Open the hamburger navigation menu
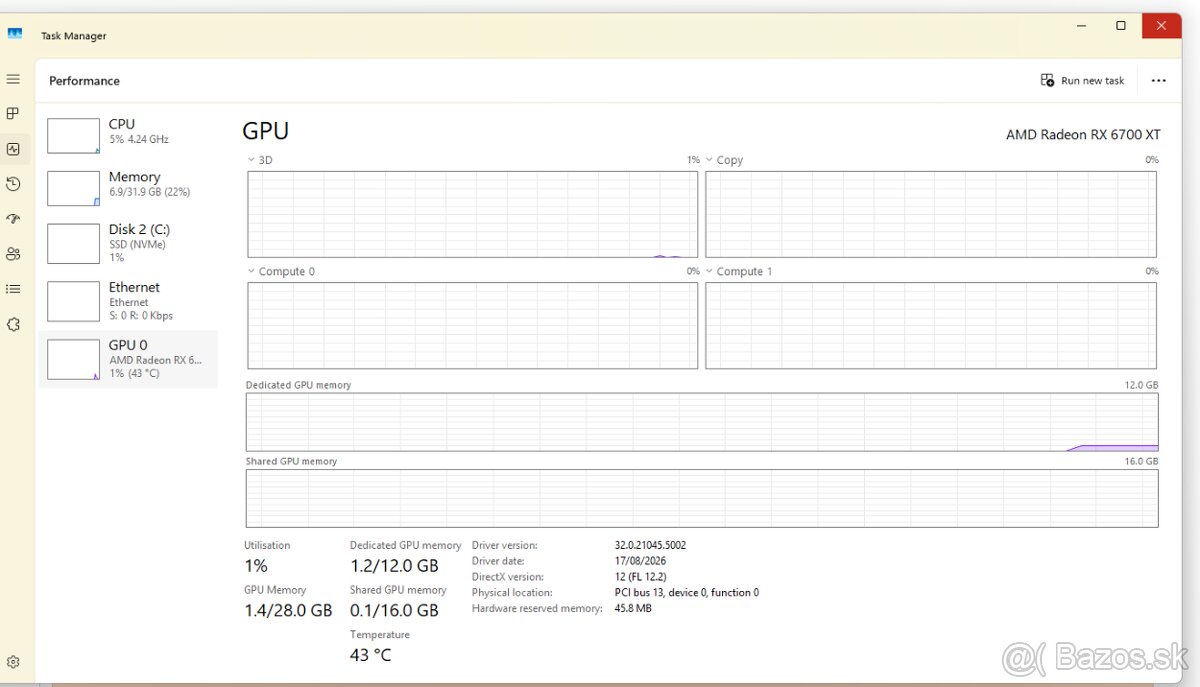 coord(13,79)
